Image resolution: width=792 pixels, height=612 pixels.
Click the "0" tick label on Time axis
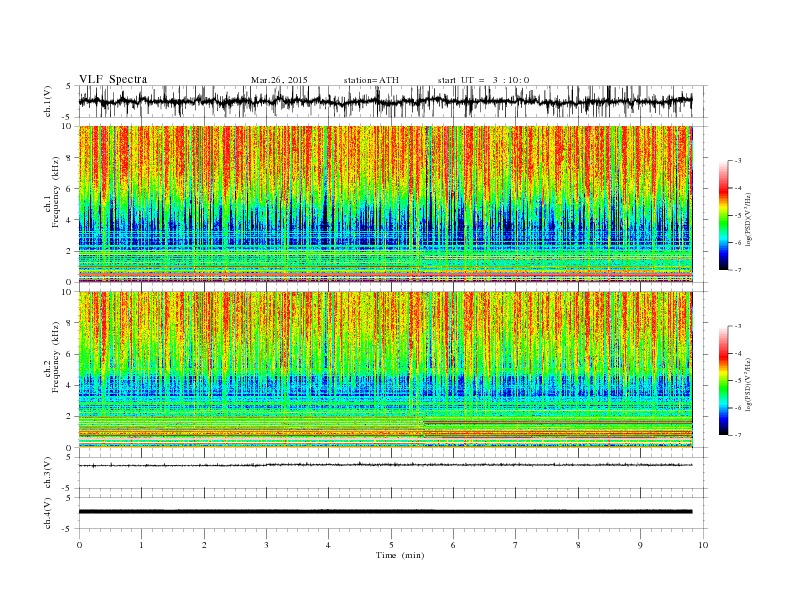(x=79, y=545)
